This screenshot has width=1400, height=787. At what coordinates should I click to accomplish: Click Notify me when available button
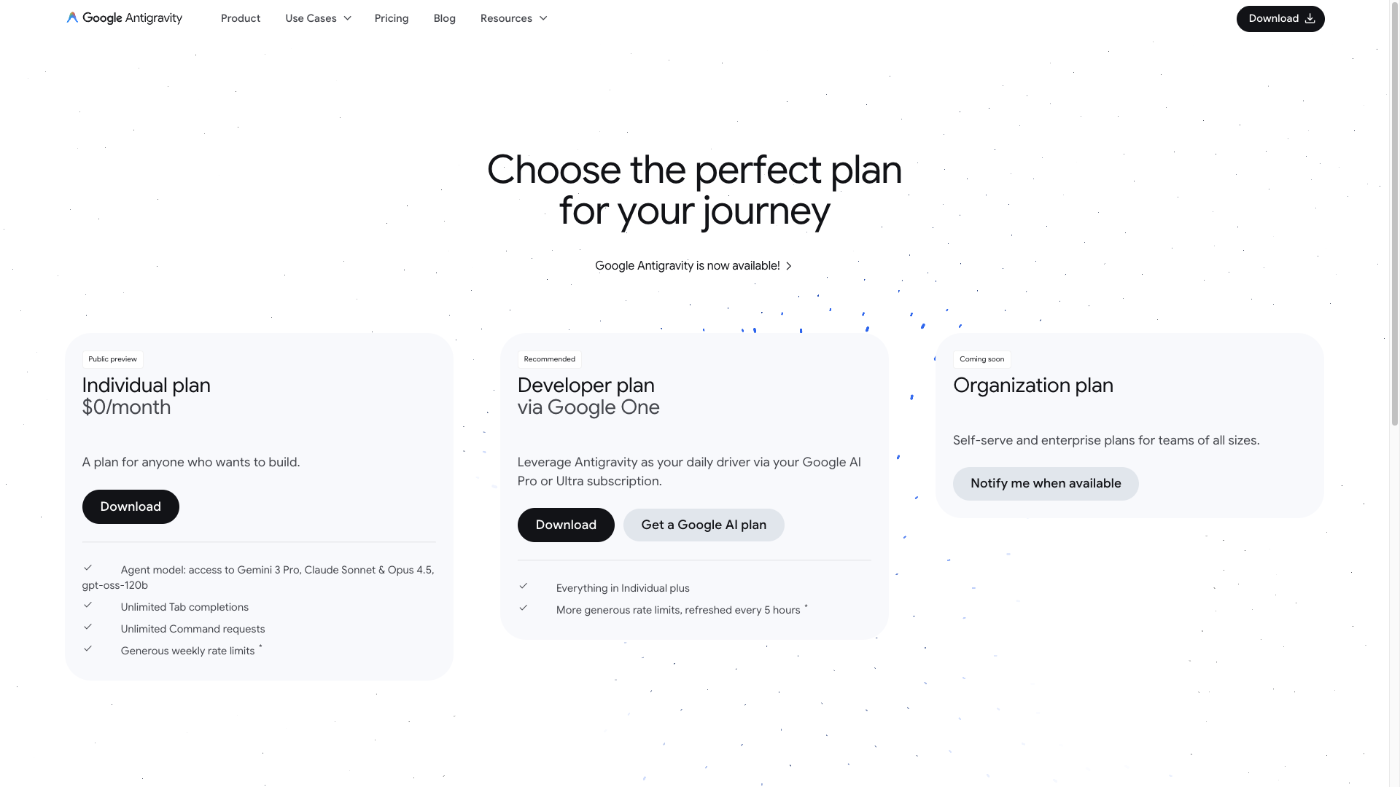pyautogui.click(x=1045, y=483)
